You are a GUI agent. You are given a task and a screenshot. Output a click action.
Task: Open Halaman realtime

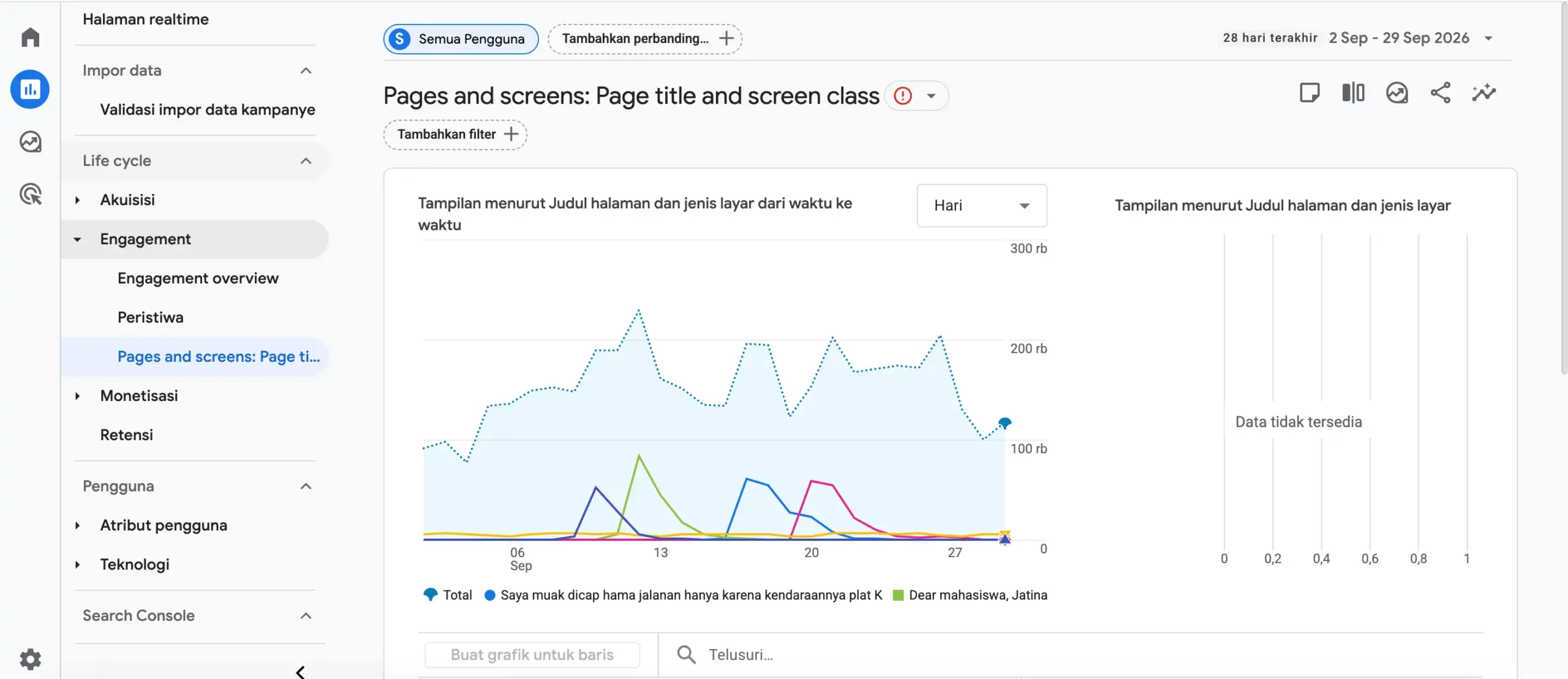point(146,20)
